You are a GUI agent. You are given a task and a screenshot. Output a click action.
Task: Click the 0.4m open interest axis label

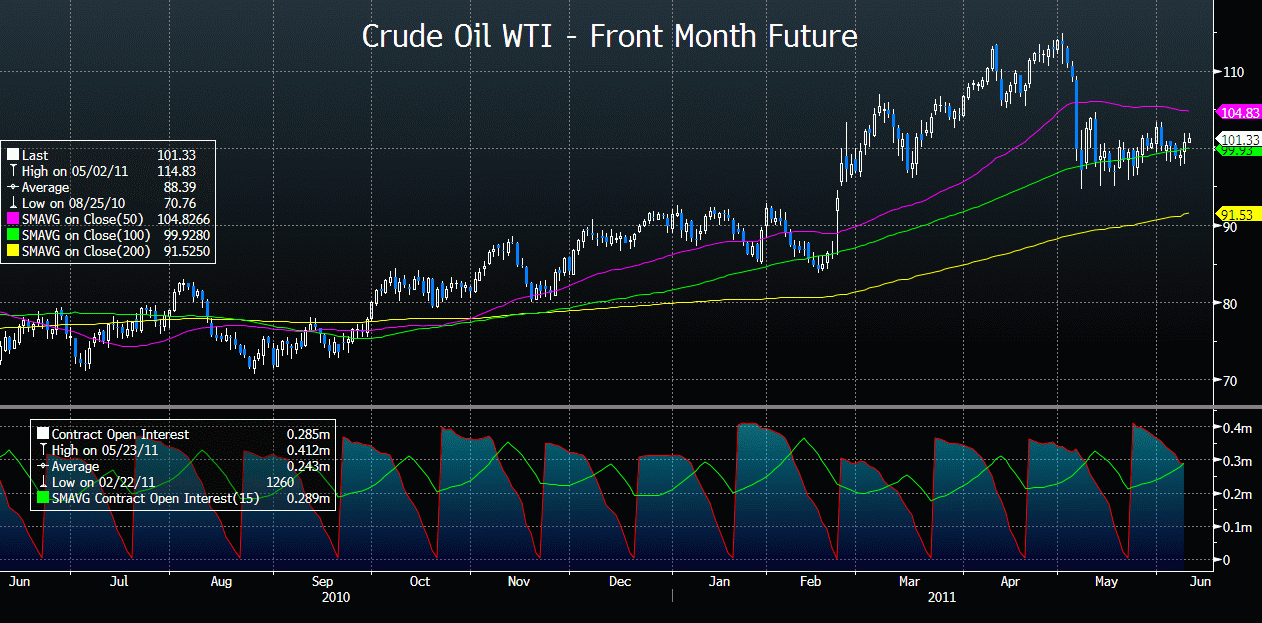click(1236, 428)
